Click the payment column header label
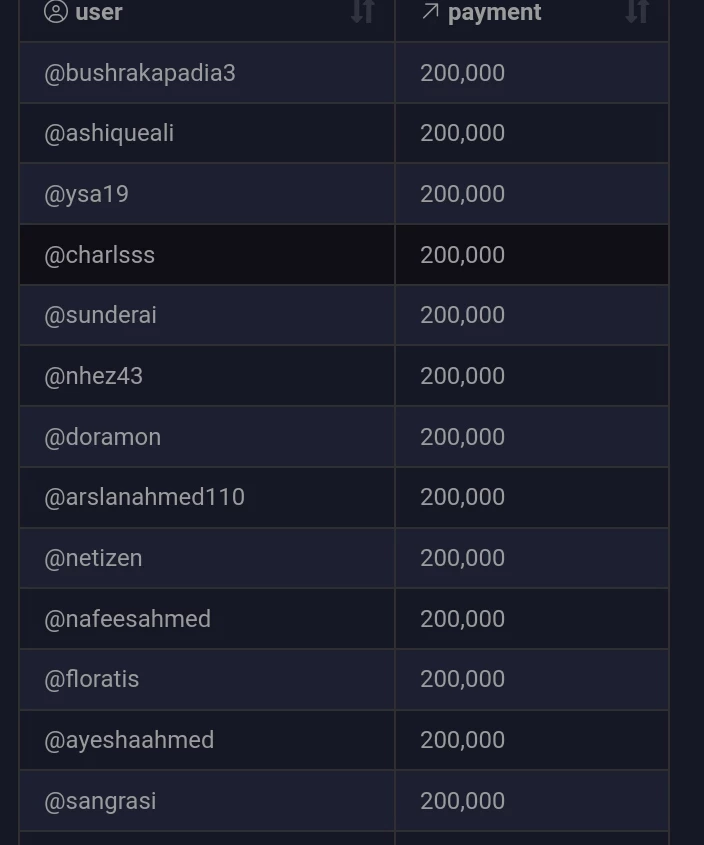This screenshot has height=845, width=704. coord(494,12)
